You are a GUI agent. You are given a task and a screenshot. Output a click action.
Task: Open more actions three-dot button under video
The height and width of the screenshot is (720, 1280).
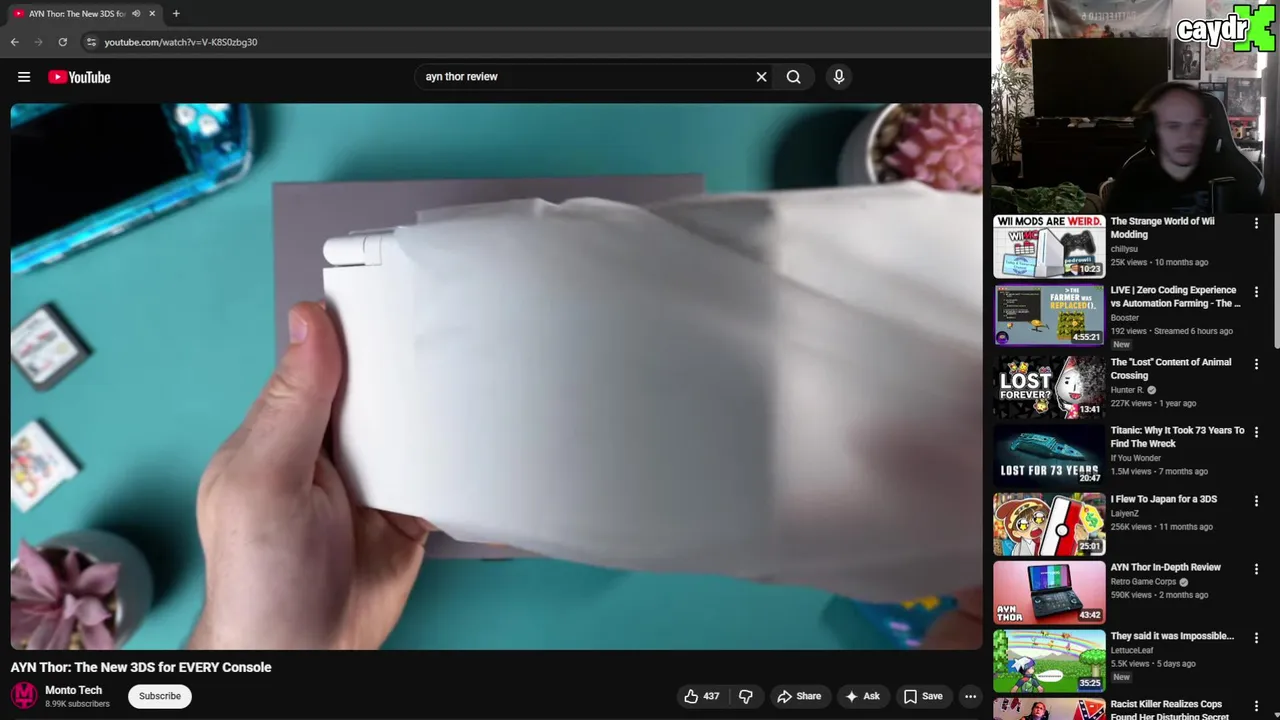(x=970, y=696)
